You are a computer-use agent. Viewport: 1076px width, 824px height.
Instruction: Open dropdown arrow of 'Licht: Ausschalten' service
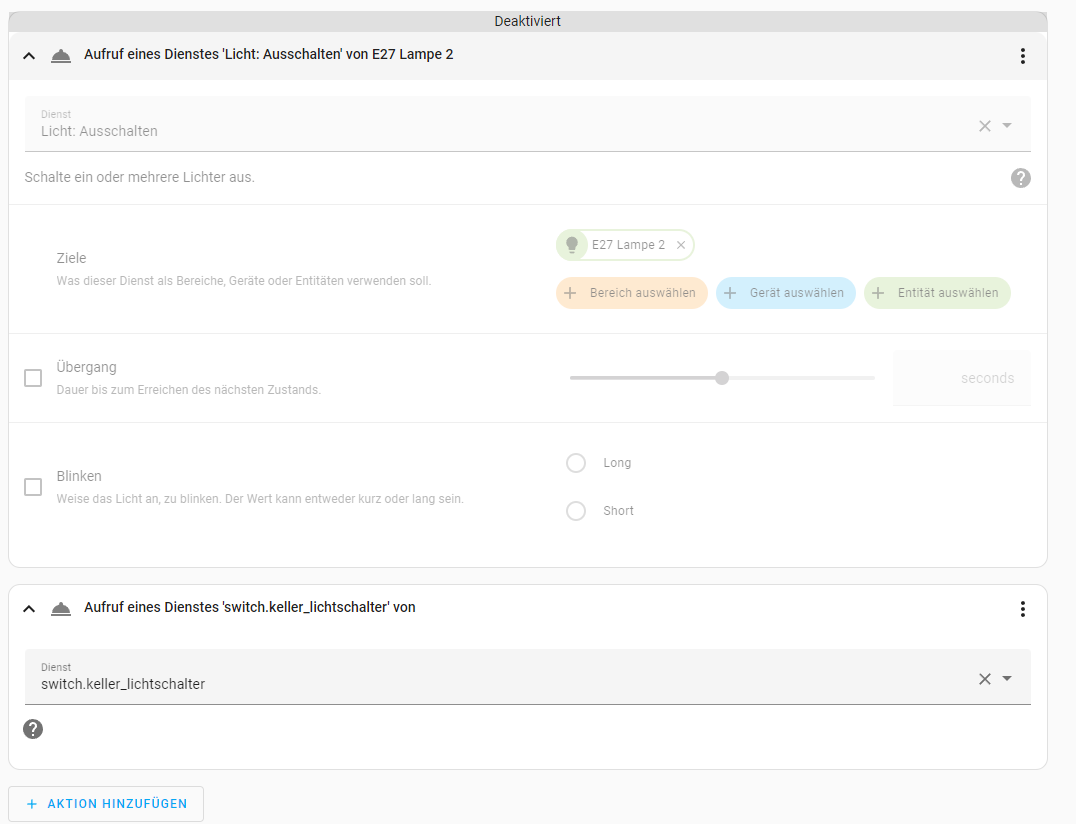pyautogui.click(x=1007, y=126)
